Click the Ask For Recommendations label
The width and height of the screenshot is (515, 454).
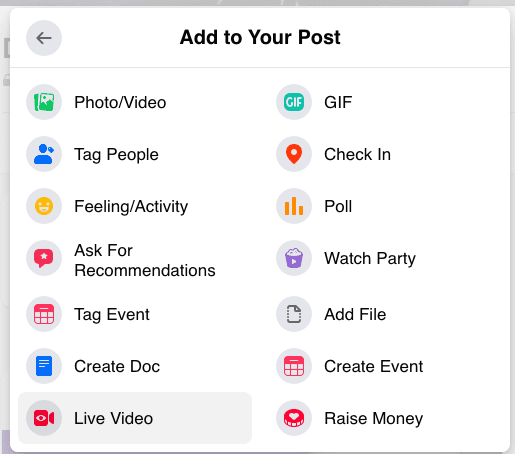(x=145, y=260)
